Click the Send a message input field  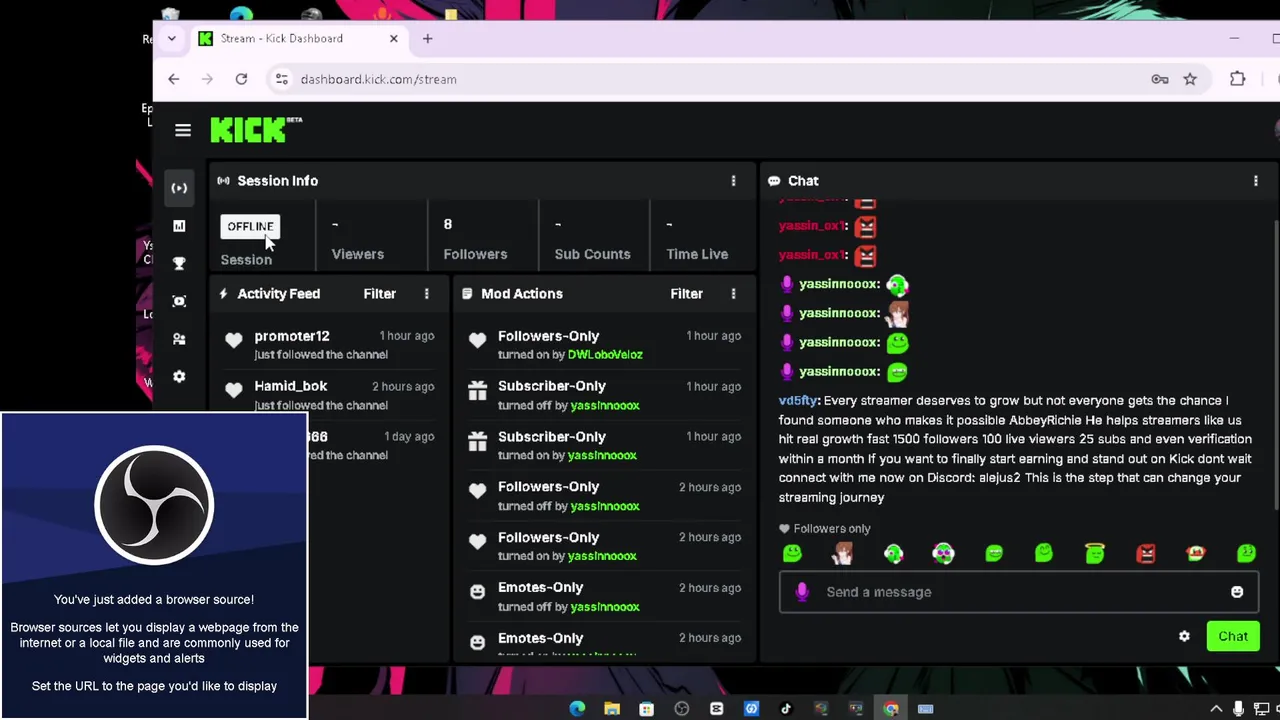pyautogui.click(x=1018, y=592)
